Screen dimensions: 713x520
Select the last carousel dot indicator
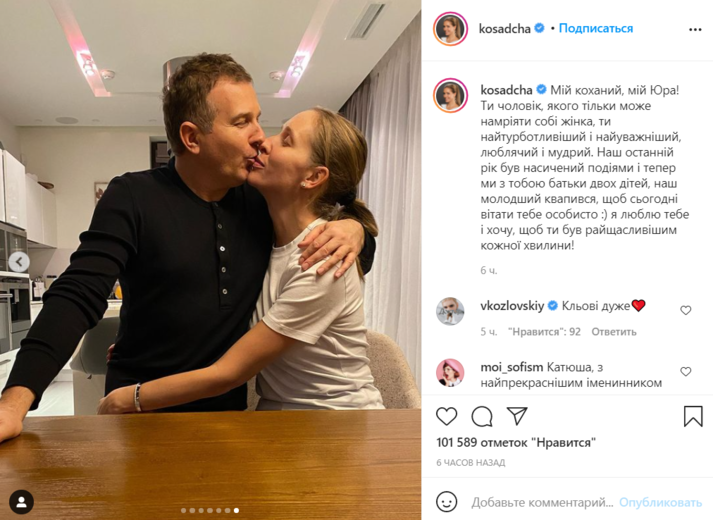(236, 510)
